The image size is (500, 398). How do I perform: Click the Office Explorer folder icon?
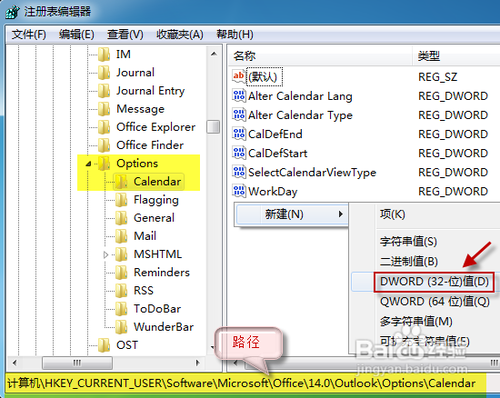[104, 127]
